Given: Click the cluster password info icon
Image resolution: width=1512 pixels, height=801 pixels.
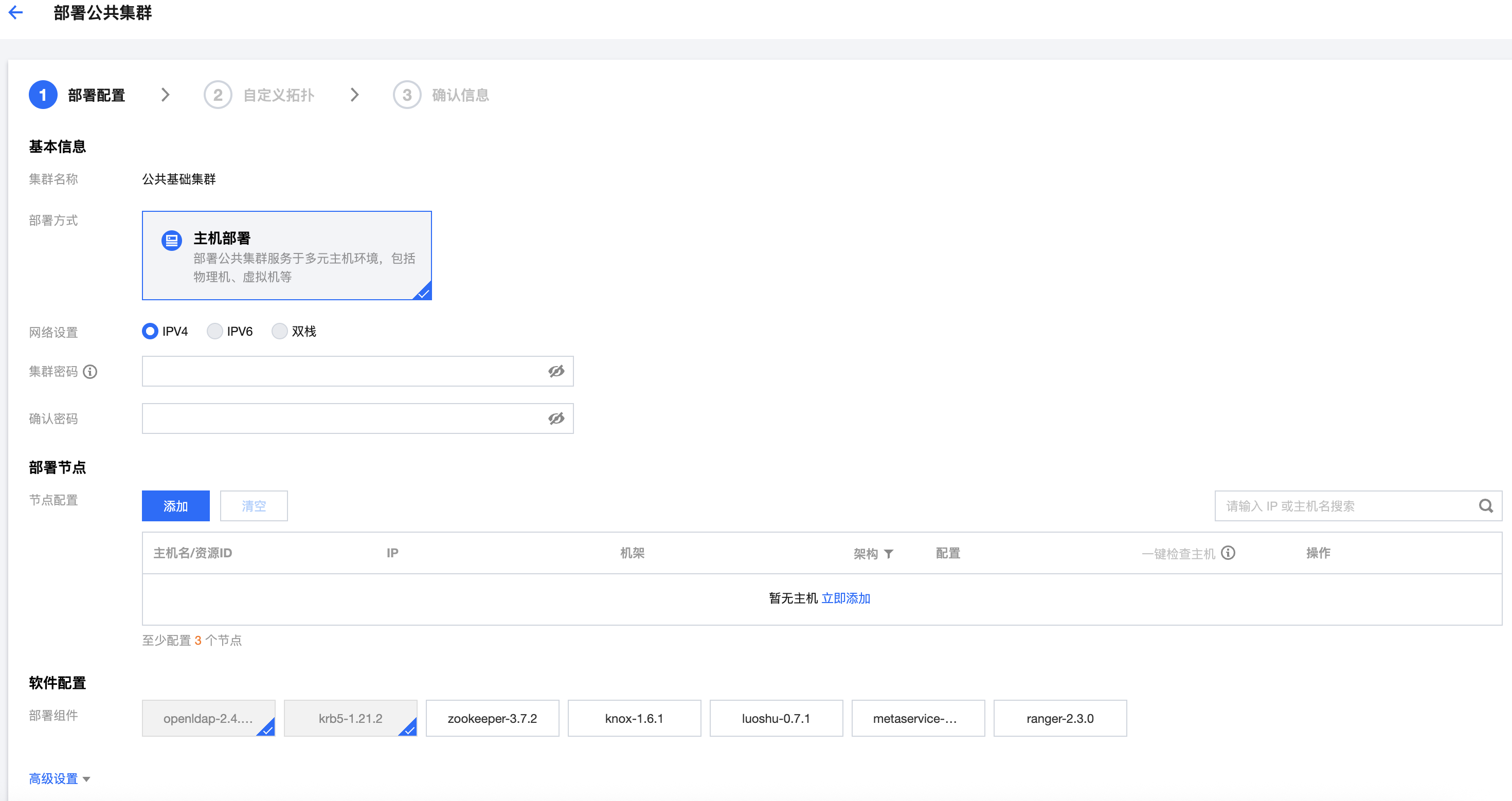Looking at the screenshot, I should tap(90, 372).
